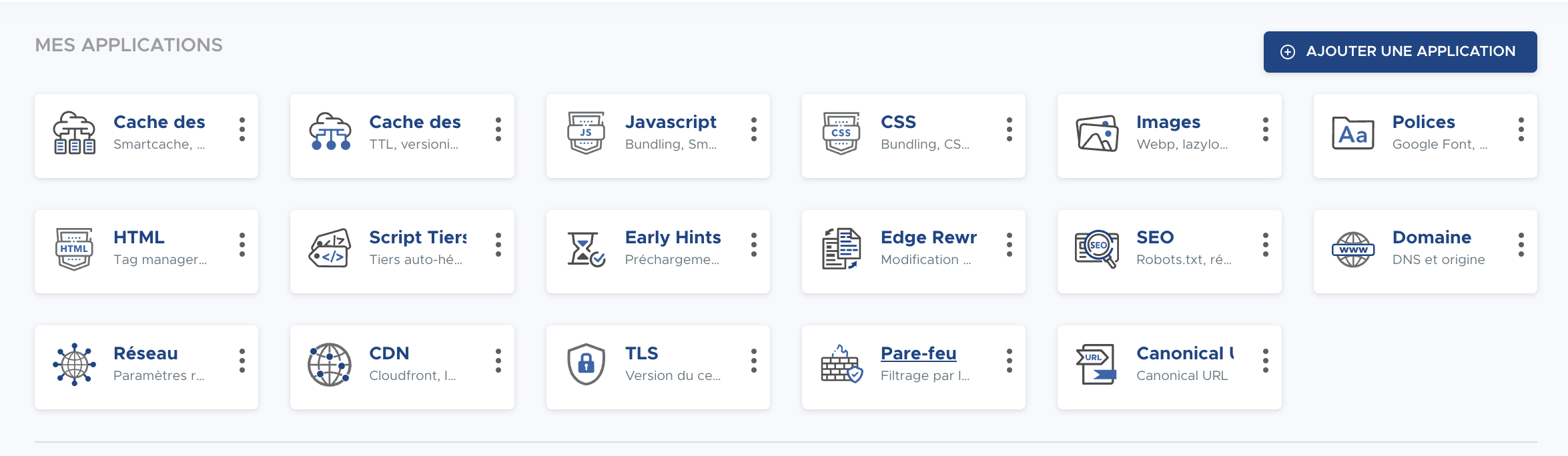The width and height of the screenshot is (1568, 456).
Task: Click the TTL versioning cache icon
Action: tap(330, 131)
